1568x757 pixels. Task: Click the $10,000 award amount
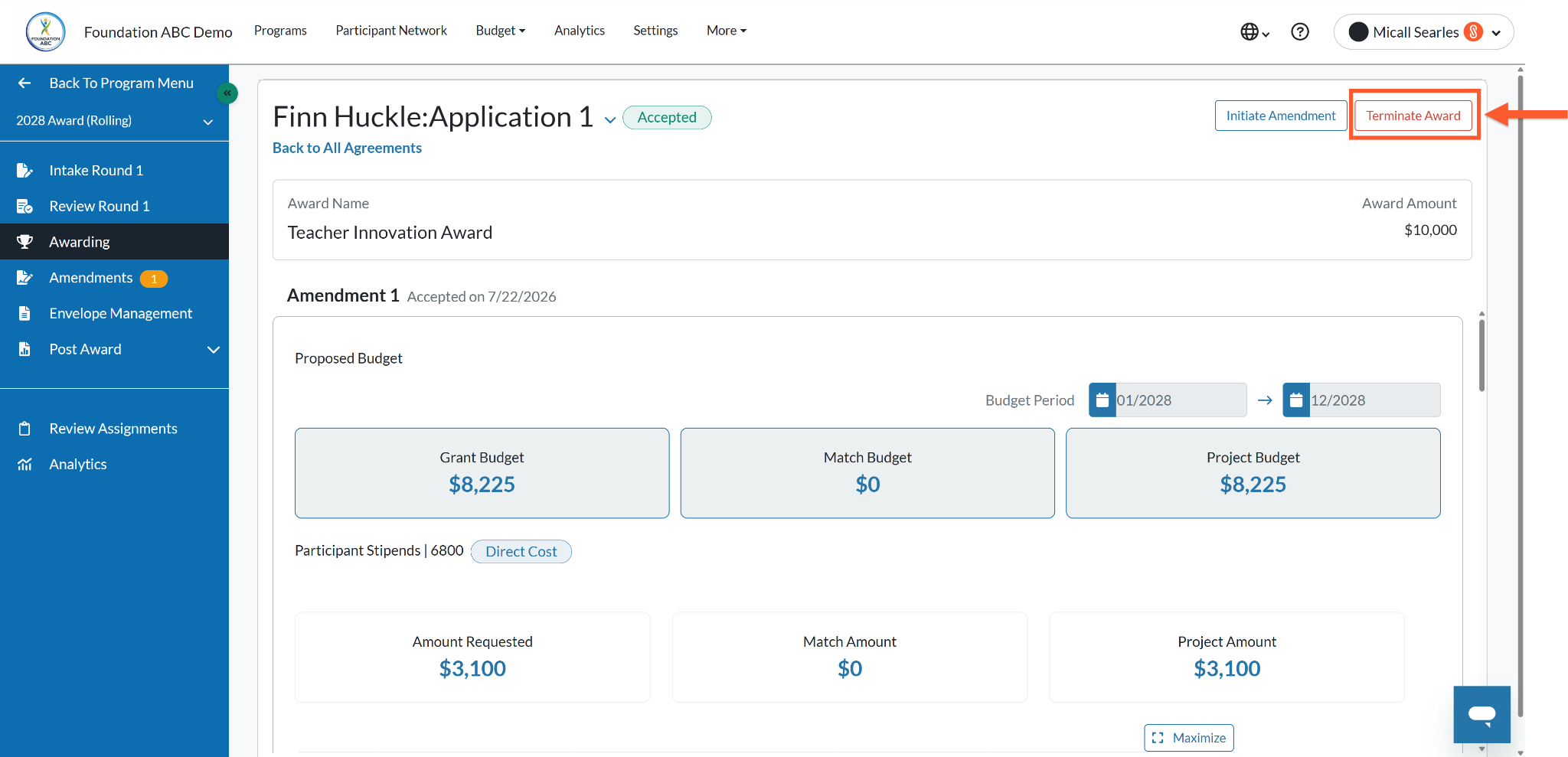[1430, 230]
